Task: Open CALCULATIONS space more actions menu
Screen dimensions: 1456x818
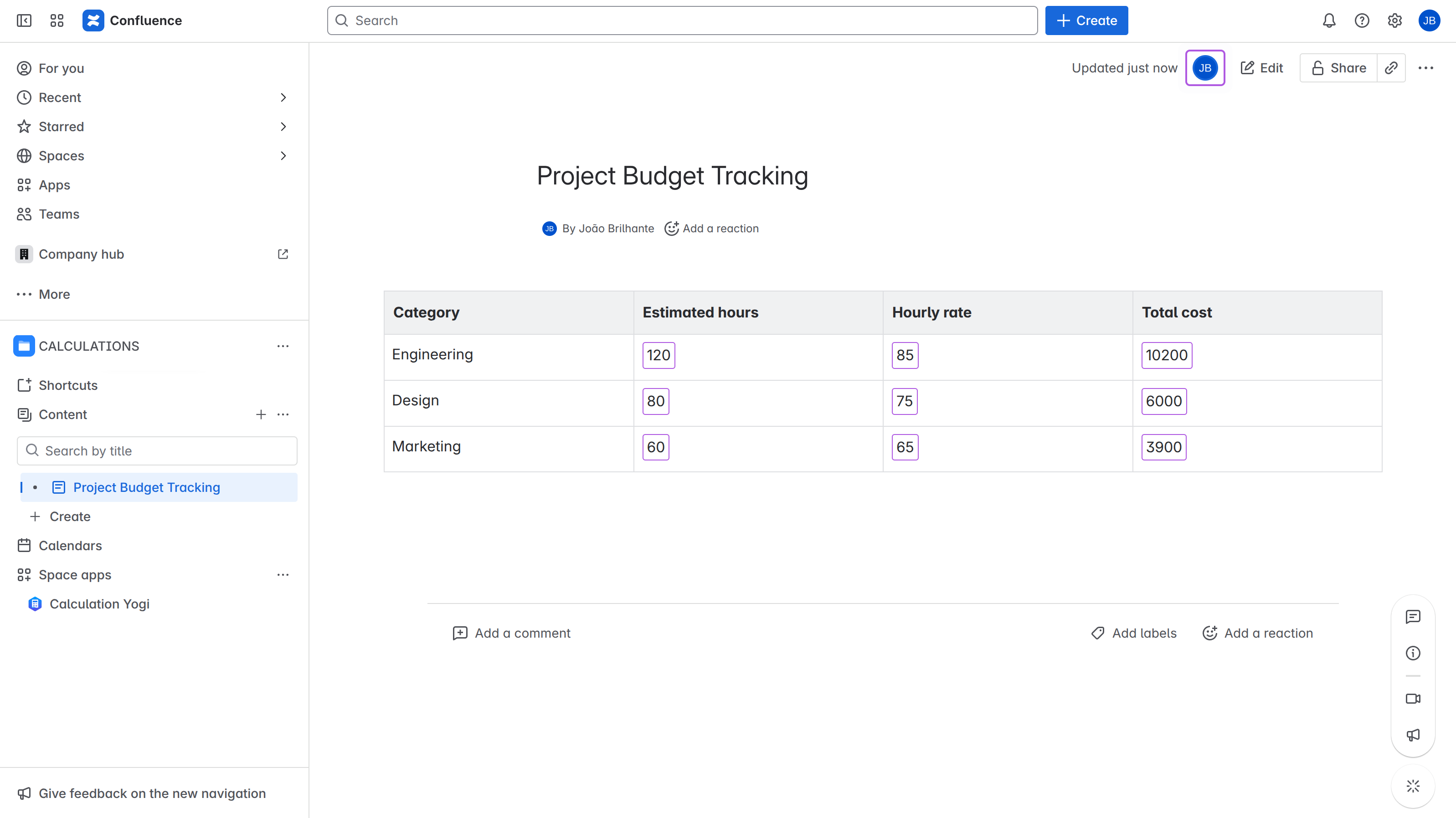Action: [x=283, y=346]
